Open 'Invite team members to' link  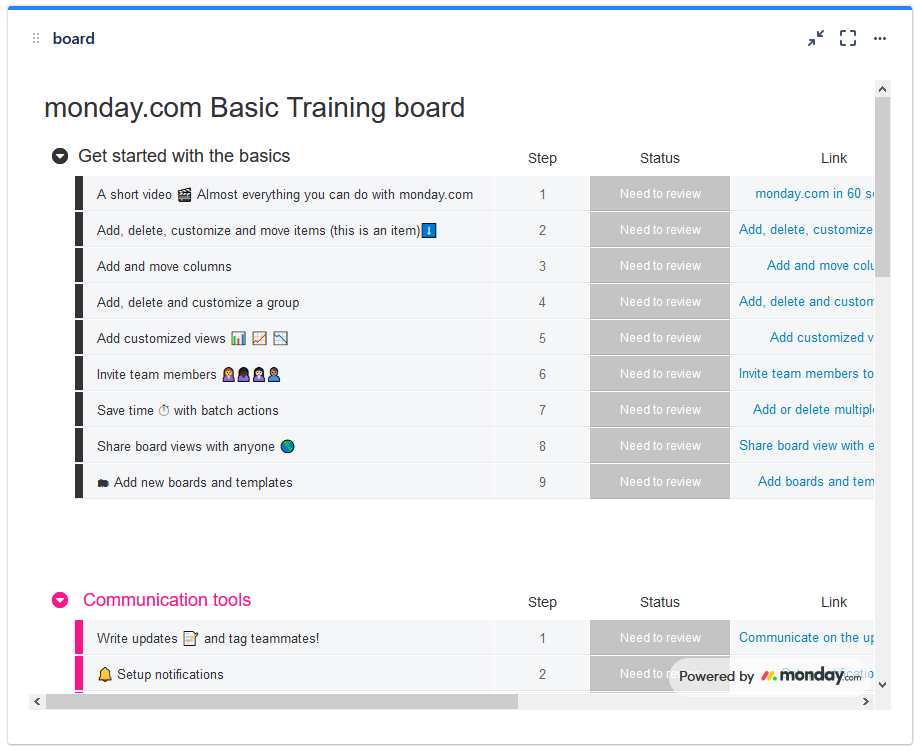coord(806,374)
